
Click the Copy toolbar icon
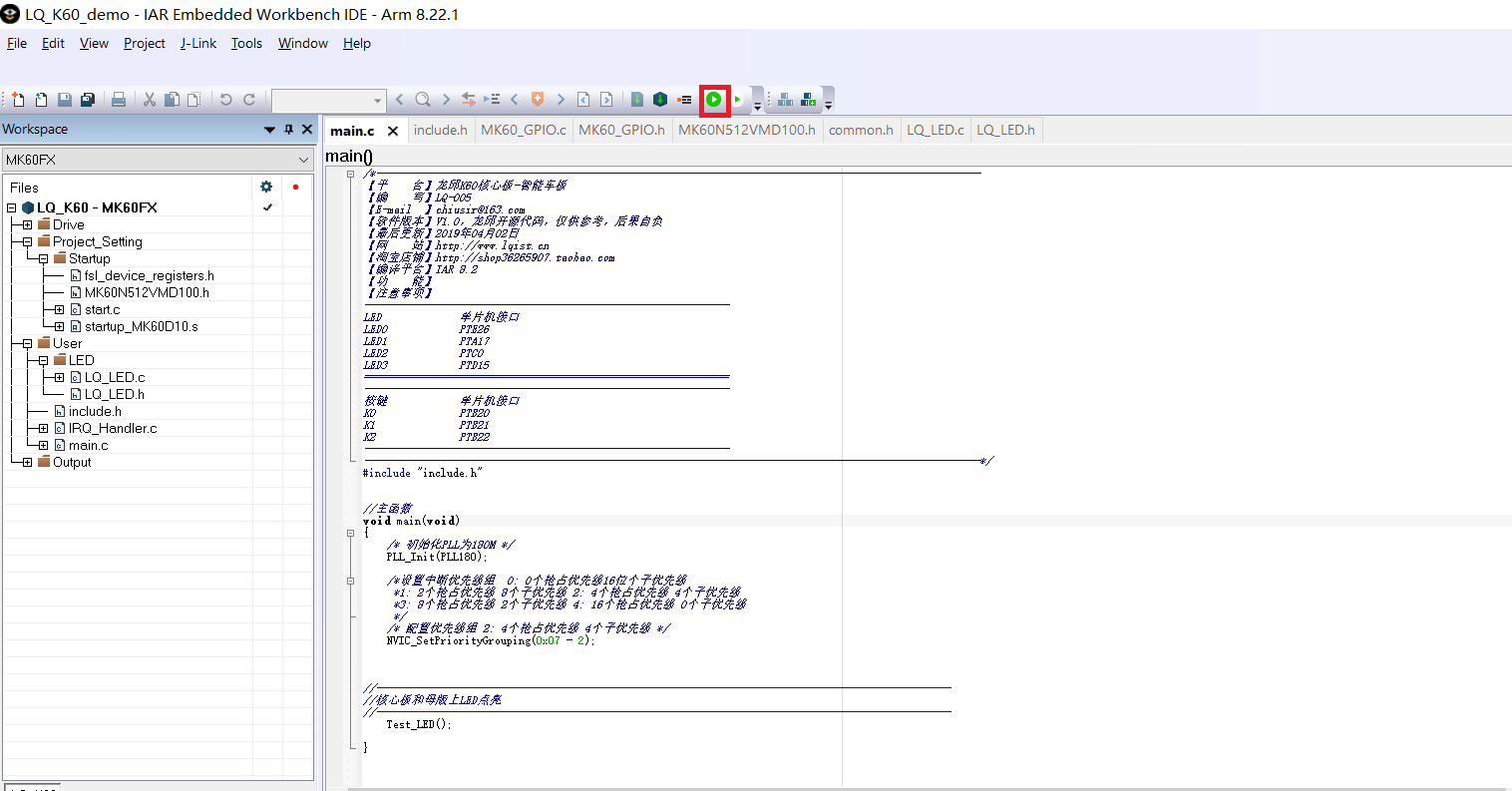pyautogui.click(x=172, y=99)
